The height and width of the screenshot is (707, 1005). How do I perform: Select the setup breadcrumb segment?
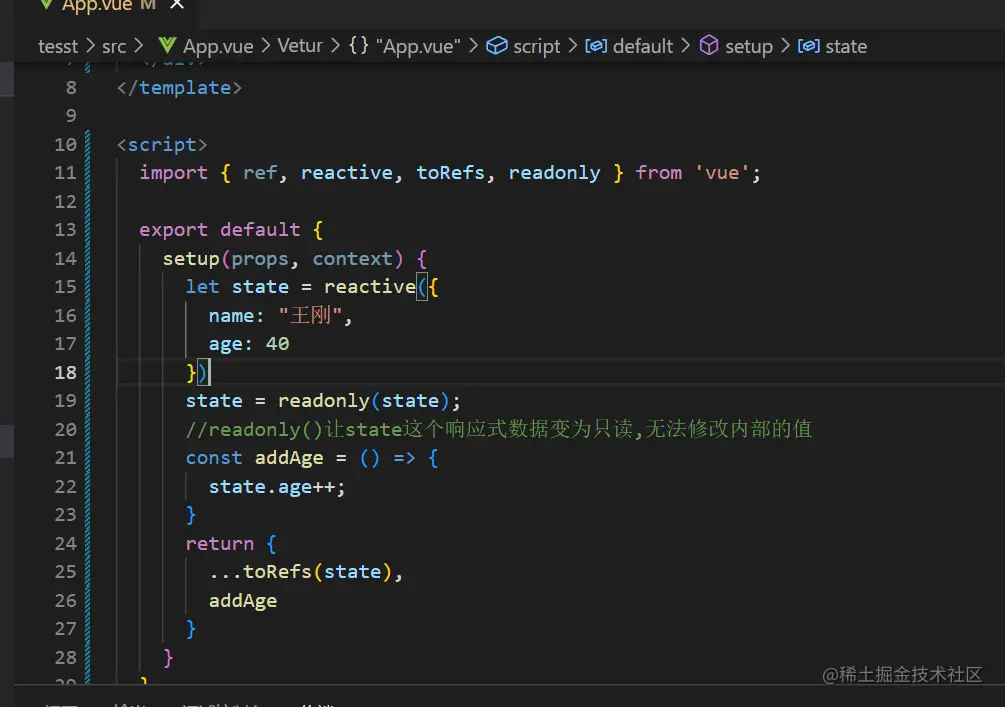(749, 46)
